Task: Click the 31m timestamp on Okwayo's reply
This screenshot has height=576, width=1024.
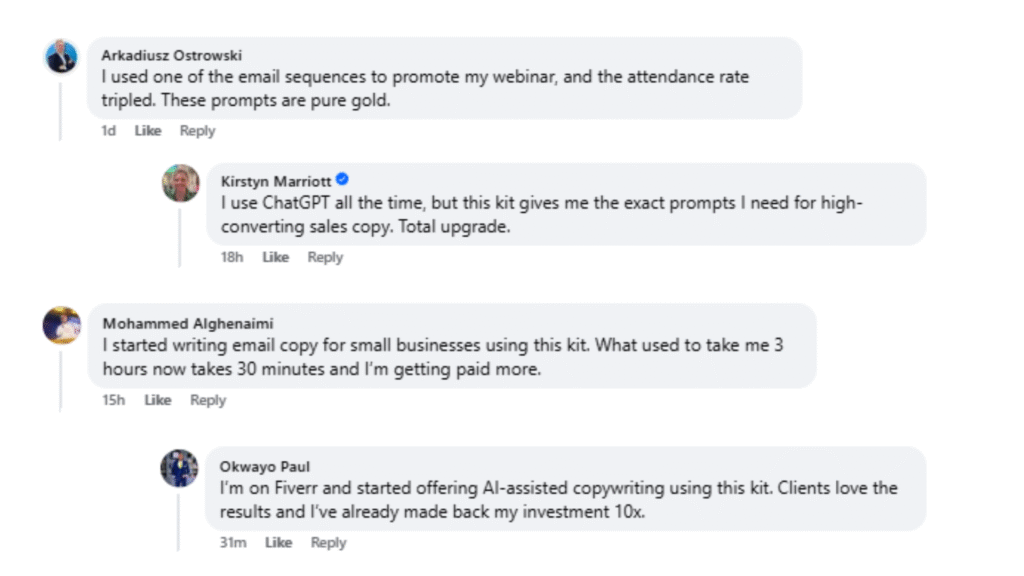Action: click(x=235, y=542)
